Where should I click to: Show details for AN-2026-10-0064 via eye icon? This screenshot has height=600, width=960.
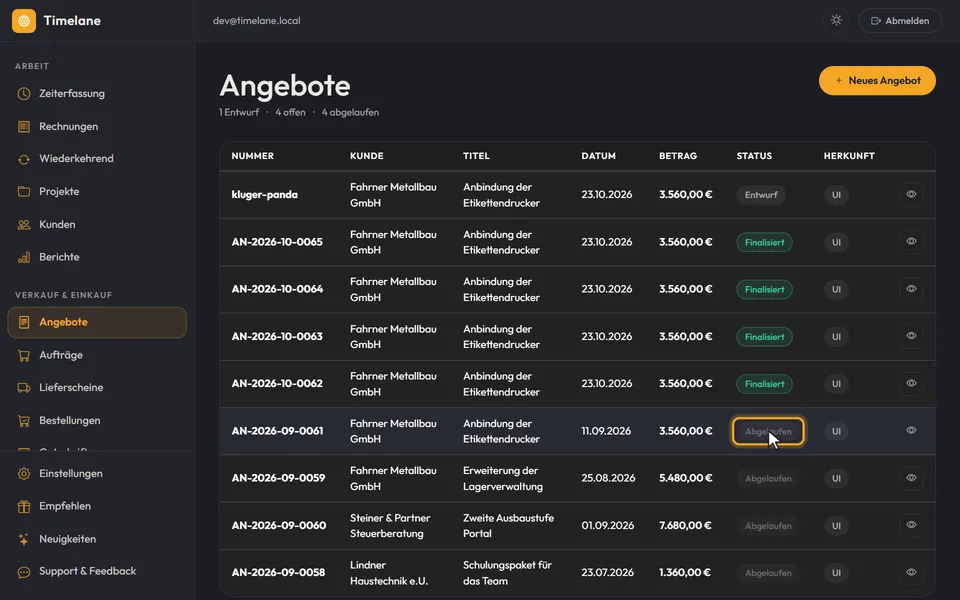pyautogui.click(x=911, y=288)
